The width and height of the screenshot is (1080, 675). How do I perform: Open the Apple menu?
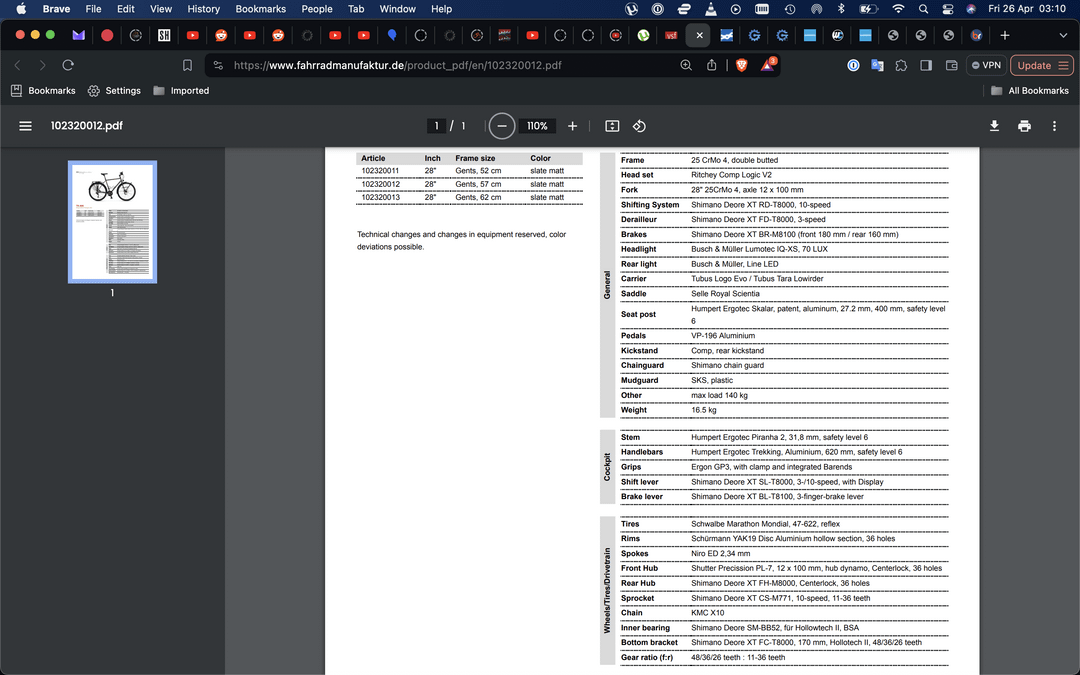[x=21, y=9]
